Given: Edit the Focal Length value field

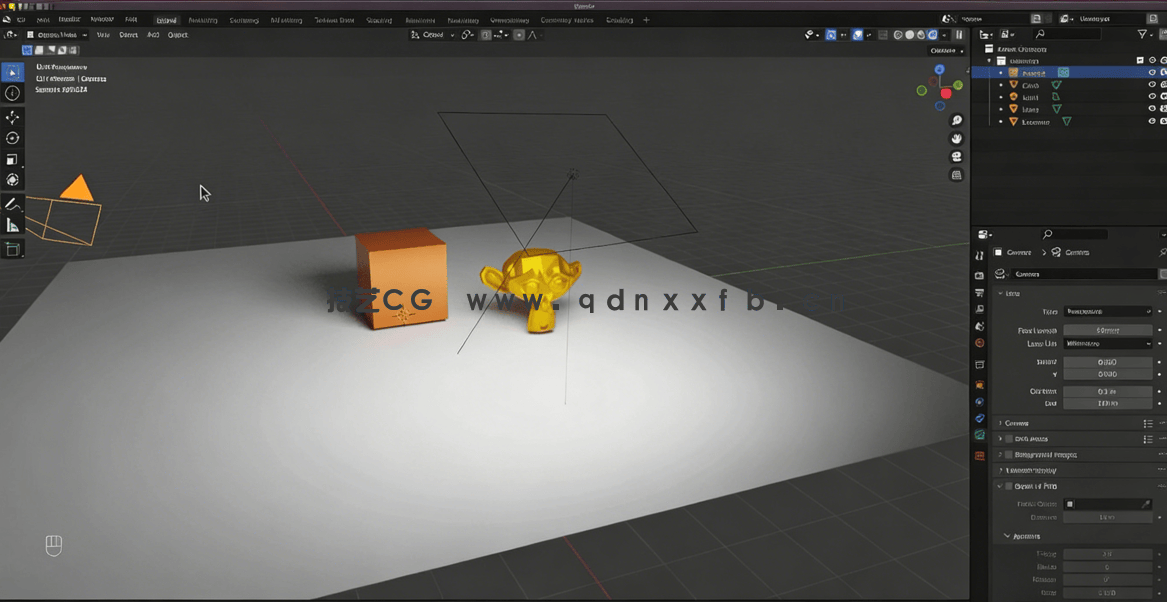Looking at the screenshot, I should [1108, 329].
